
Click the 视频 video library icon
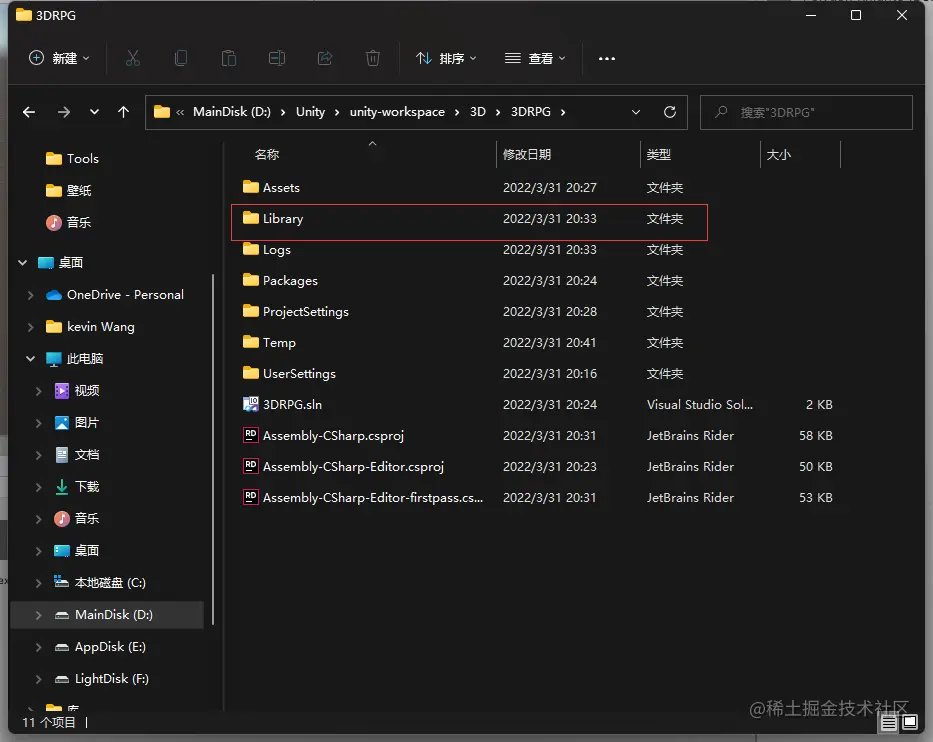tap(62, 390)
